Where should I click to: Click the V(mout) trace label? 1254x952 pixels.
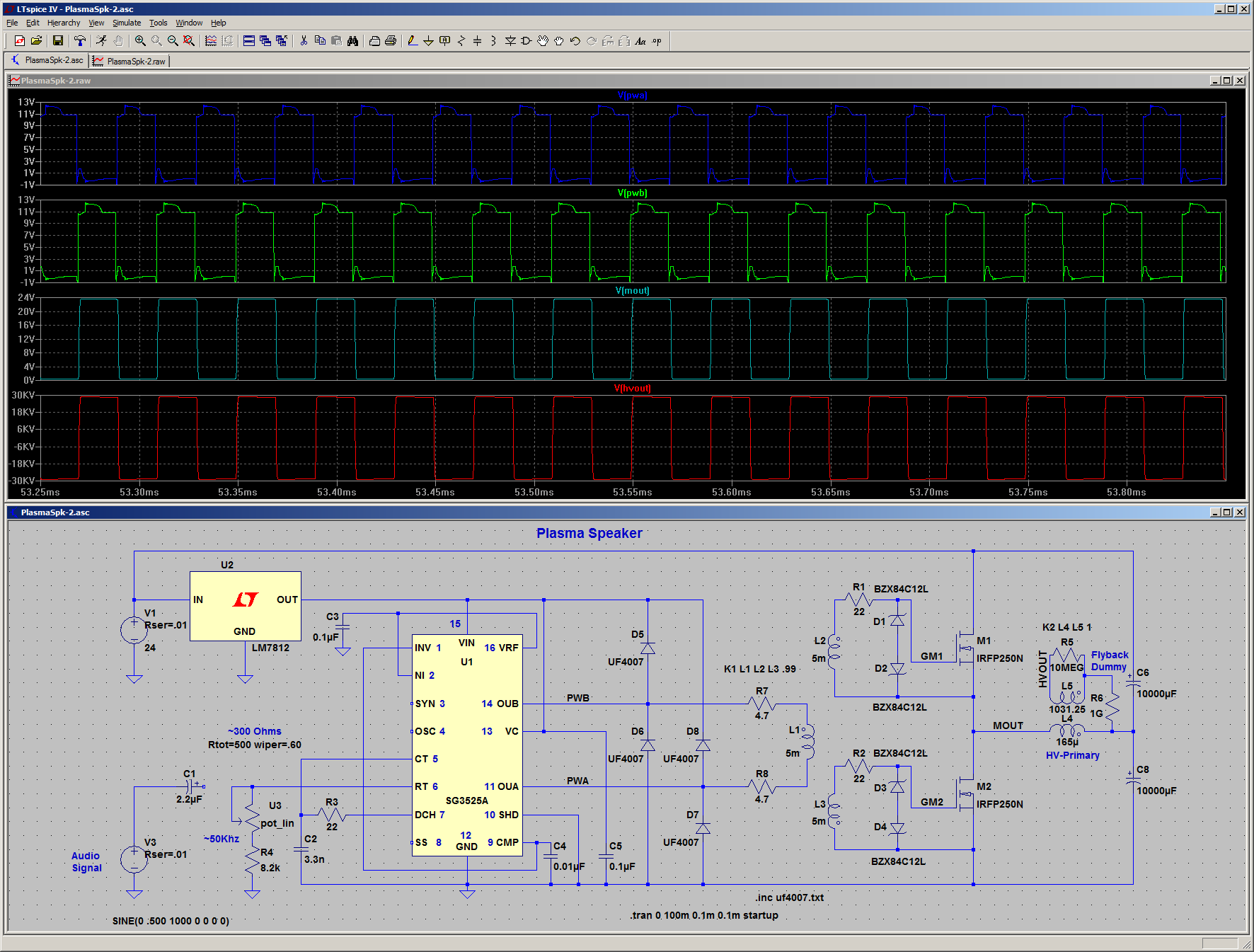[632, 291]
